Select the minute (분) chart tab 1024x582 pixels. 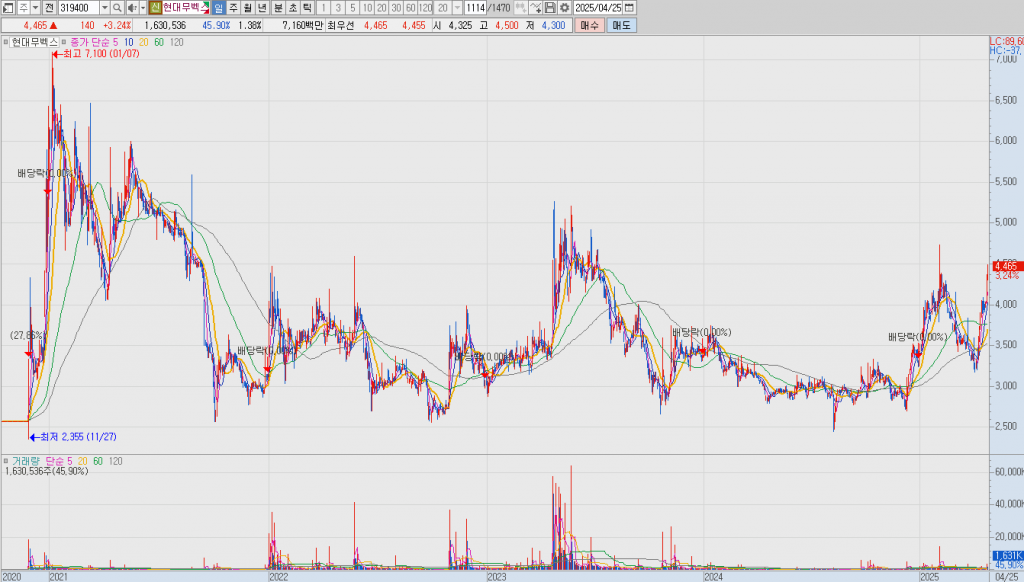tap(278, 7)
